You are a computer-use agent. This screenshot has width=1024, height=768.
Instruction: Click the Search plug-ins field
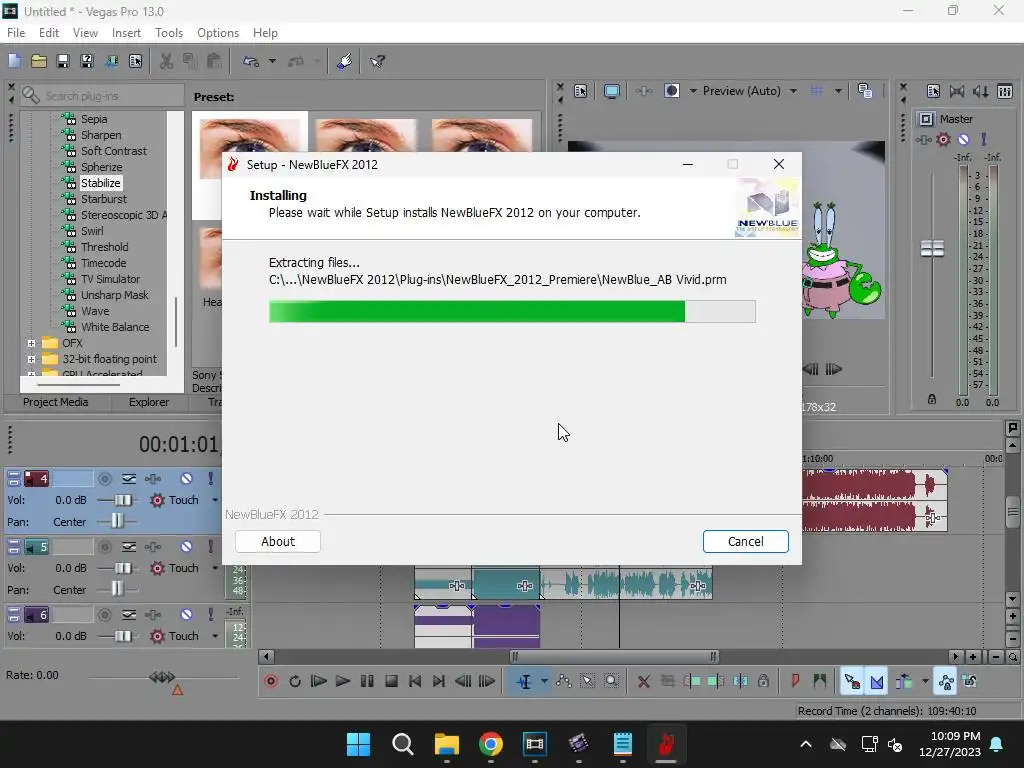point(102,96)
